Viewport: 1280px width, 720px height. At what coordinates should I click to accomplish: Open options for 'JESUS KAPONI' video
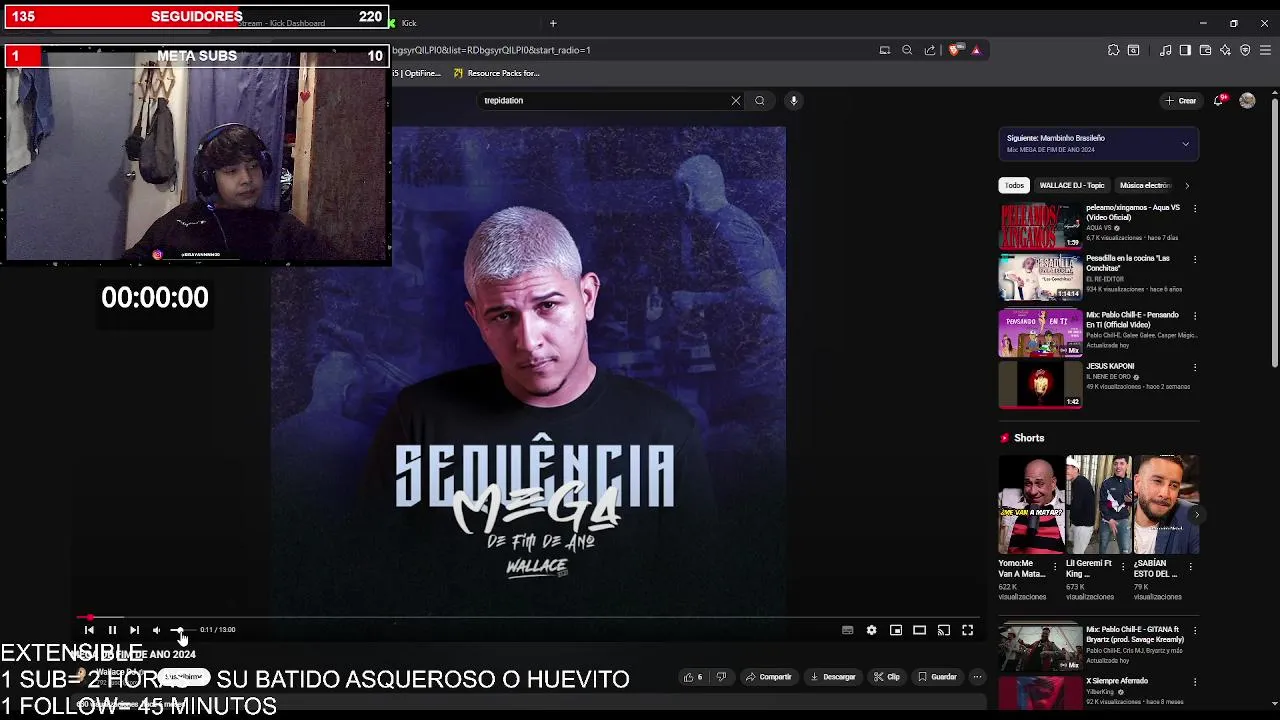click(1194, 367)
